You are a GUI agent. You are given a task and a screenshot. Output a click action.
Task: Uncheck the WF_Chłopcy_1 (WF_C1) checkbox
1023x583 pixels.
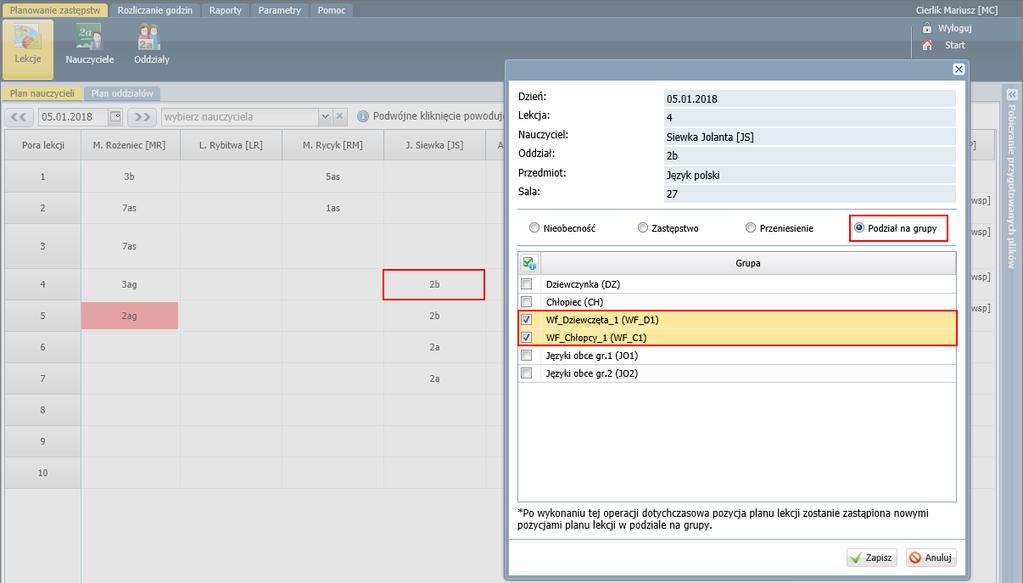527,337
